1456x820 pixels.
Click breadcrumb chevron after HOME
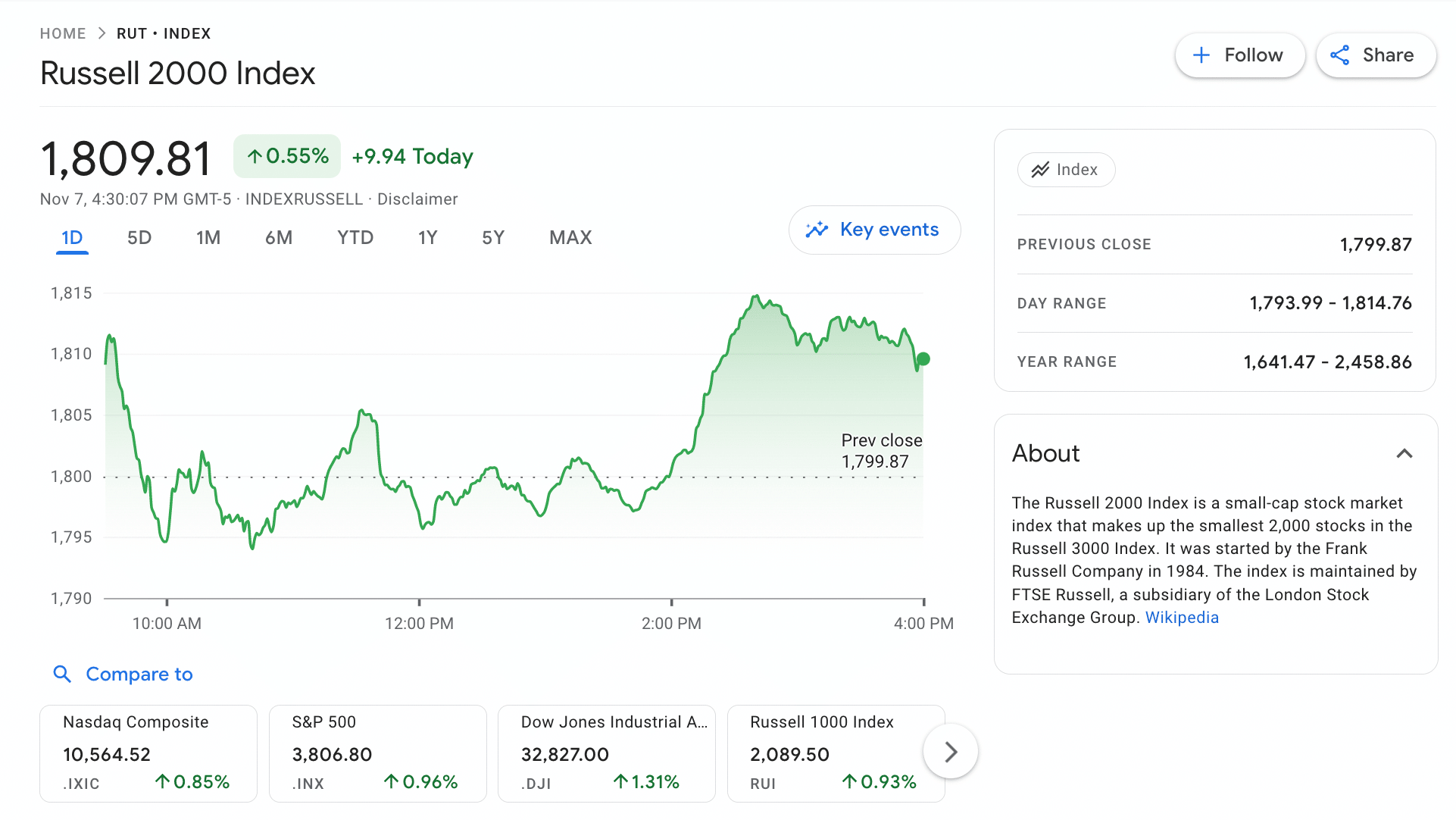102,33
